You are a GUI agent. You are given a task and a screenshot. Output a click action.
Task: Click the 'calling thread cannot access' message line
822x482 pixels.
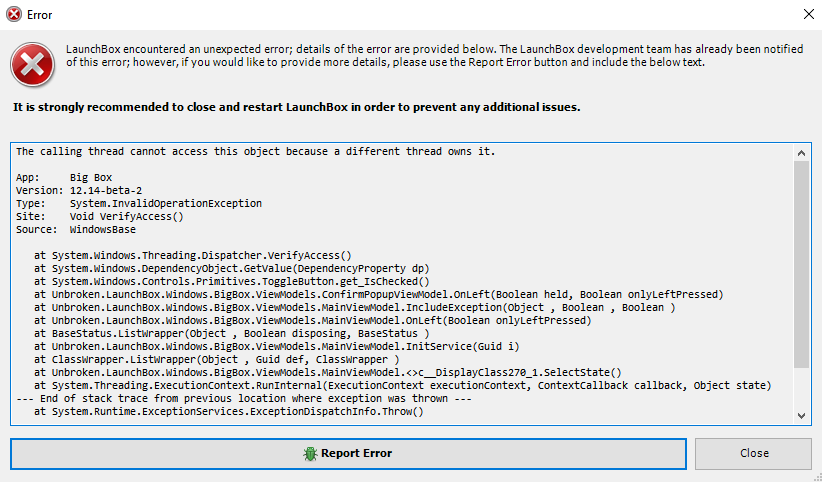point(255,152)
